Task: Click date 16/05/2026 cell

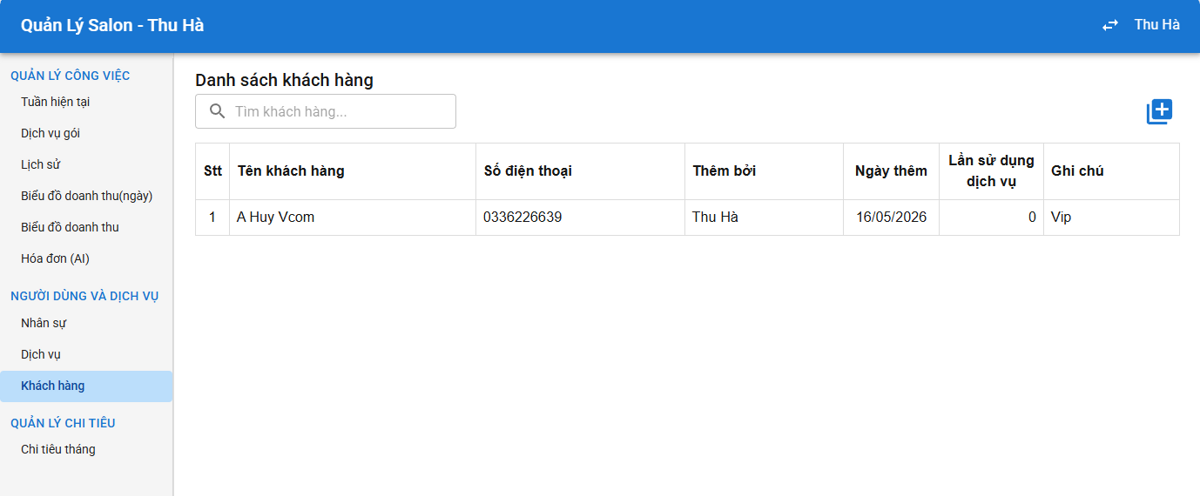Action: click(x=892, y=217)
